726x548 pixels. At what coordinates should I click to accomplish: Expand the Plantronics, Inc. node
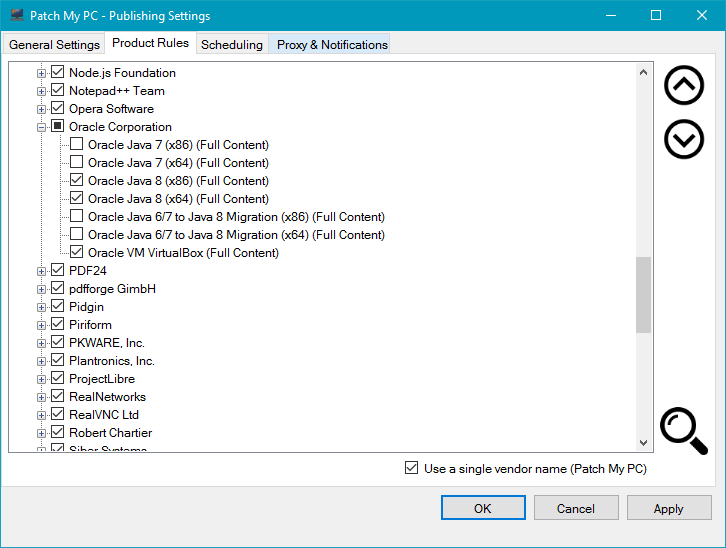41,361
